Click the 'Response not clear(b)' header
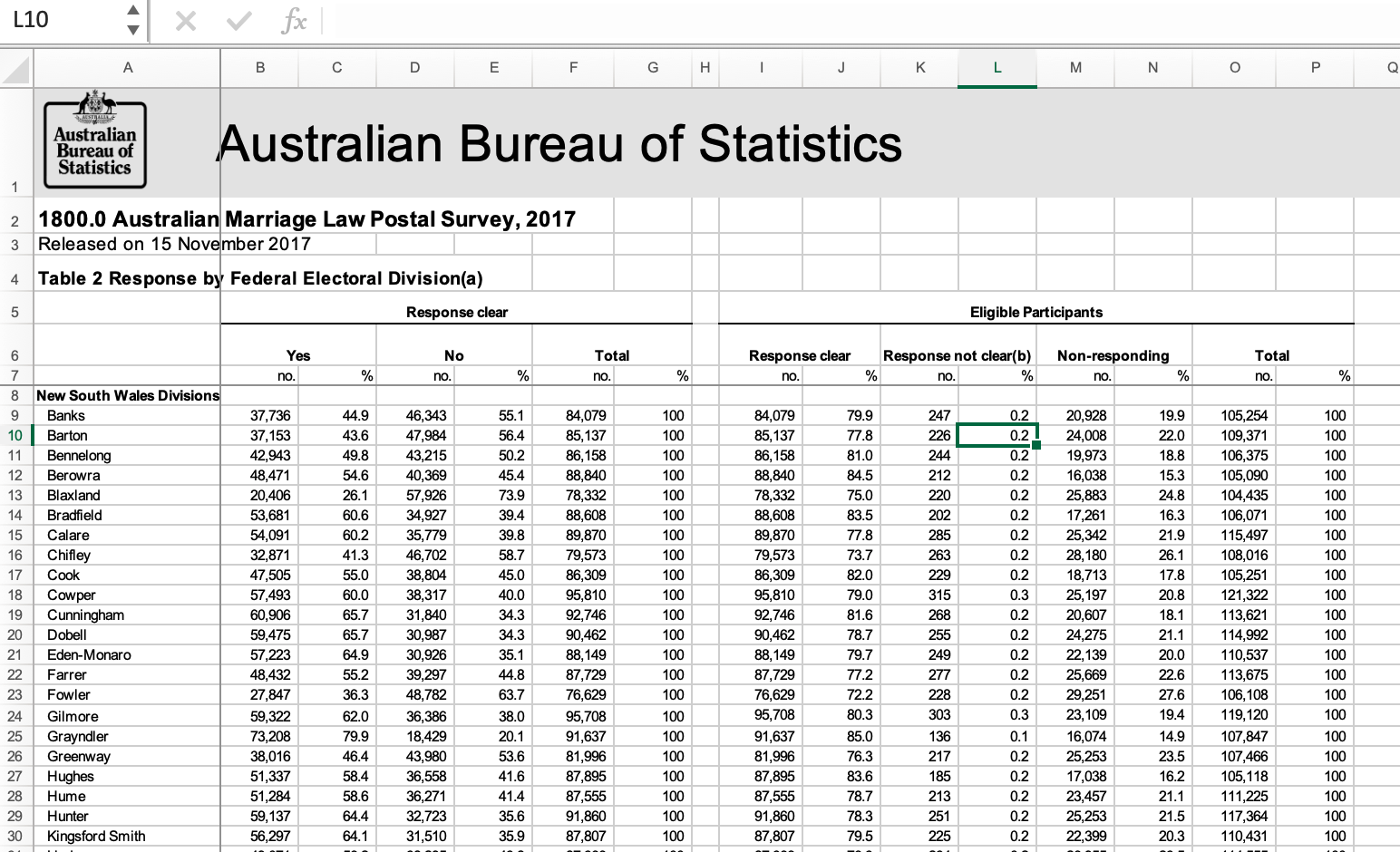The image size is (1400, 852). [x=957, y=356]
